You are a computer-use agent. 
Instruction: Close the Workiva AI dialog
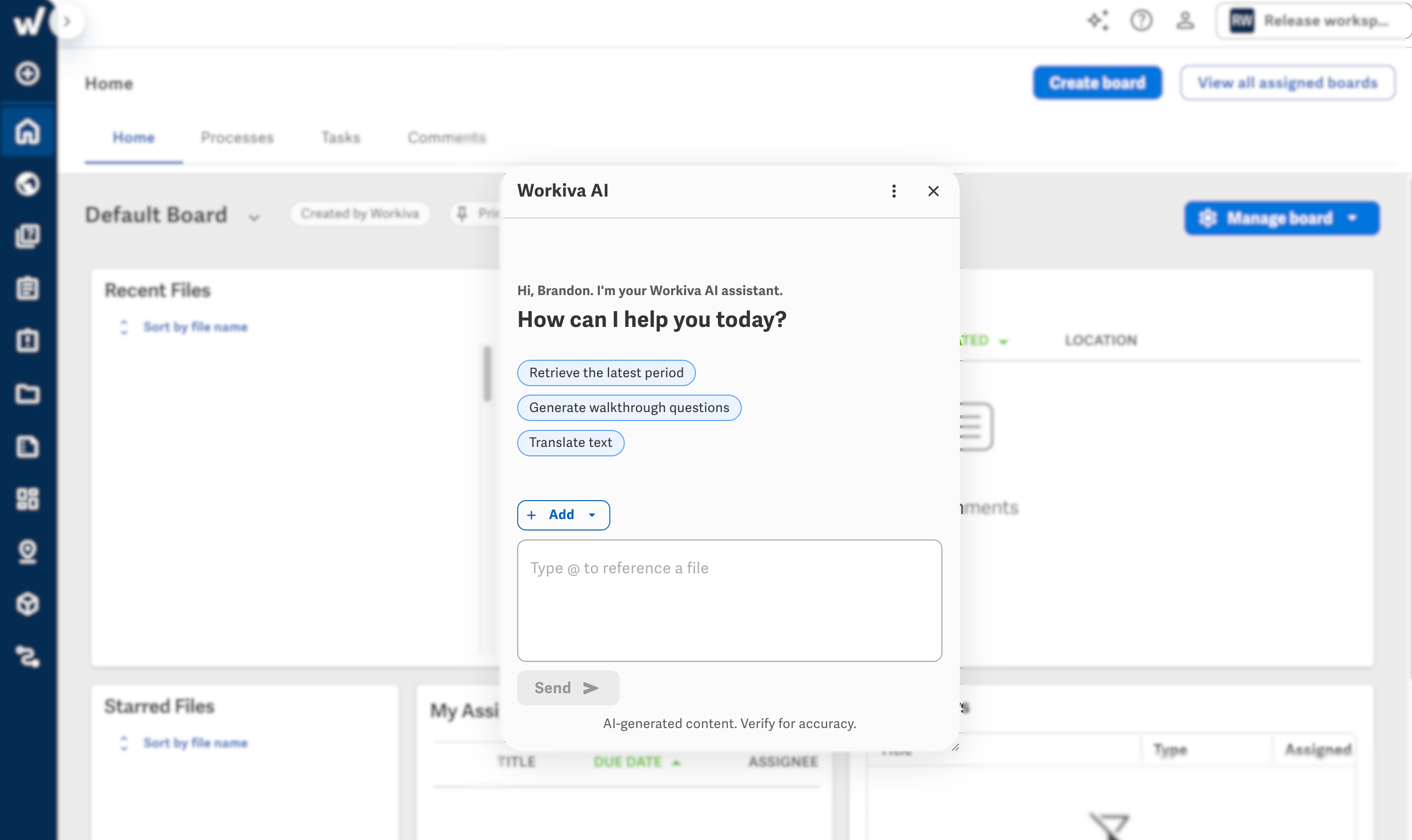click(934, 191)
